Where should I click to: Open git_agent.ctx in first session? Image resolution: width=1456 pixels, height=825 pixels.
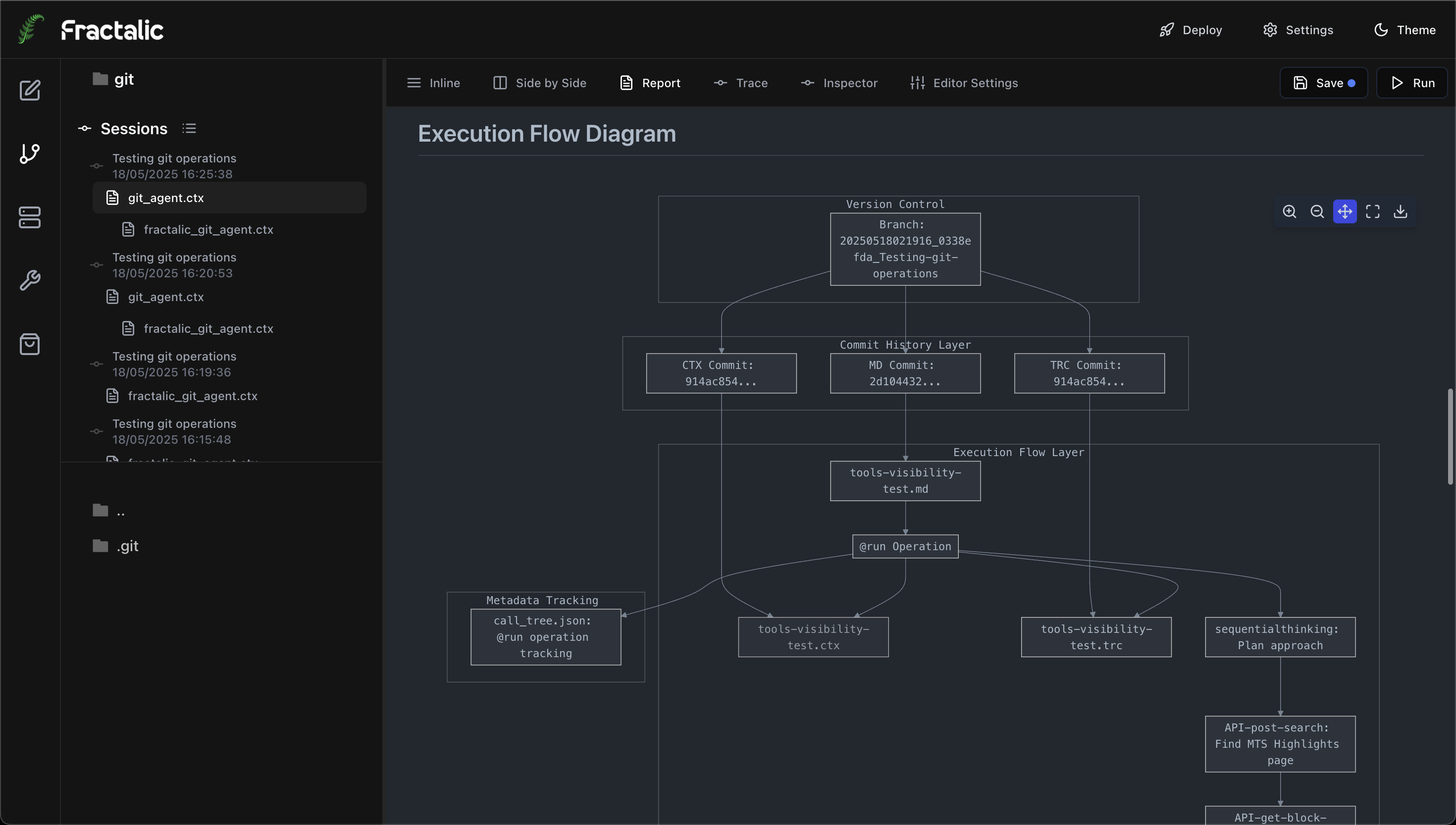(229, 198)
